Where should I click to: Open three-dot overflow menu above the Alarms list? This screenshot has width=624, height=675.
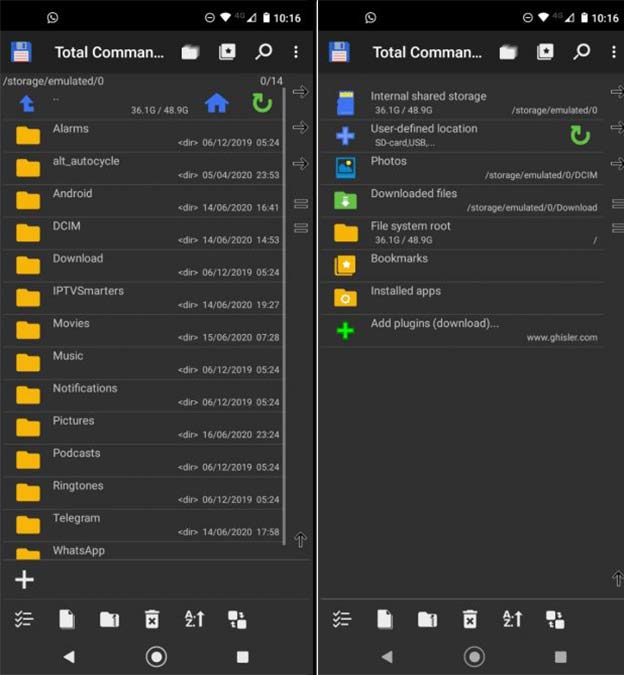[x=295, y=52]
